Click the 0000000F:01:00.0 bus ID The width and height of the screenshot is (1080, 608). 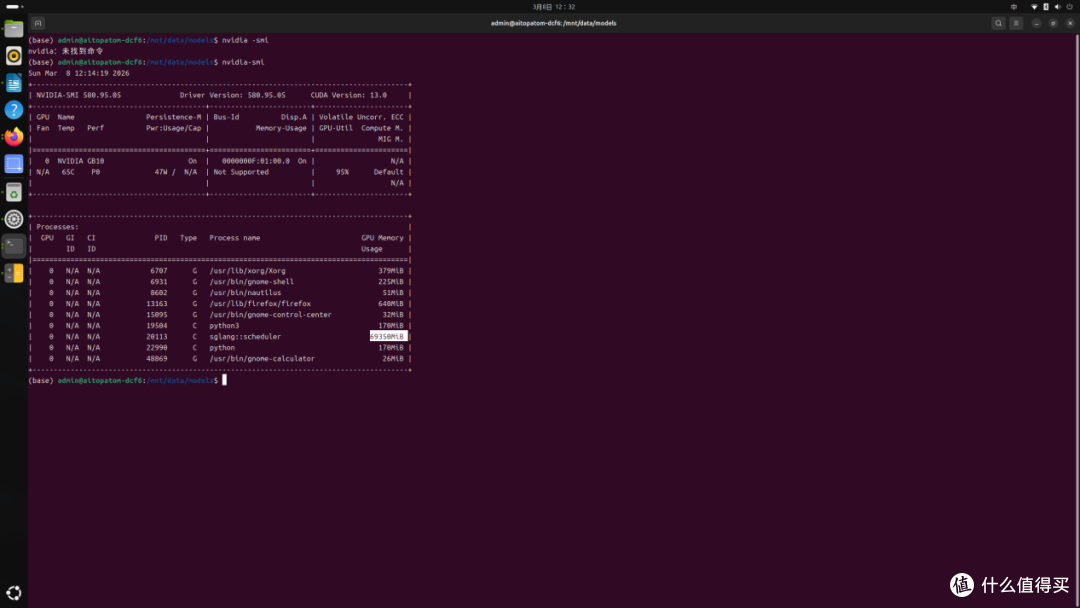pyautogui.click(x=256, y=161)
